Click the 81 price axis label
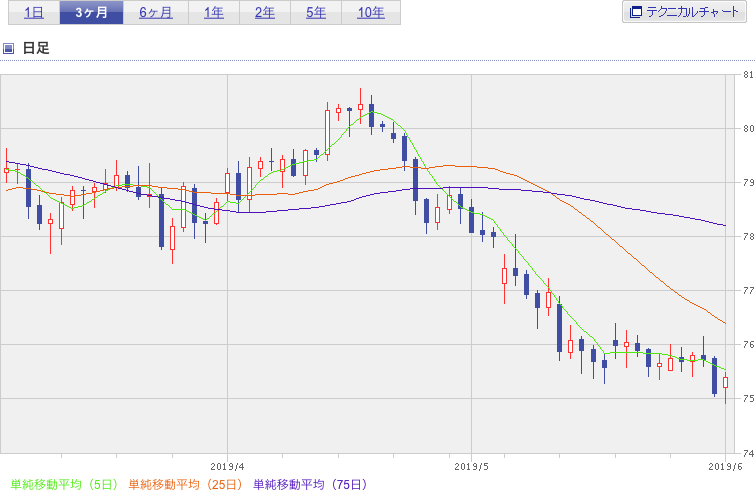 749,75
